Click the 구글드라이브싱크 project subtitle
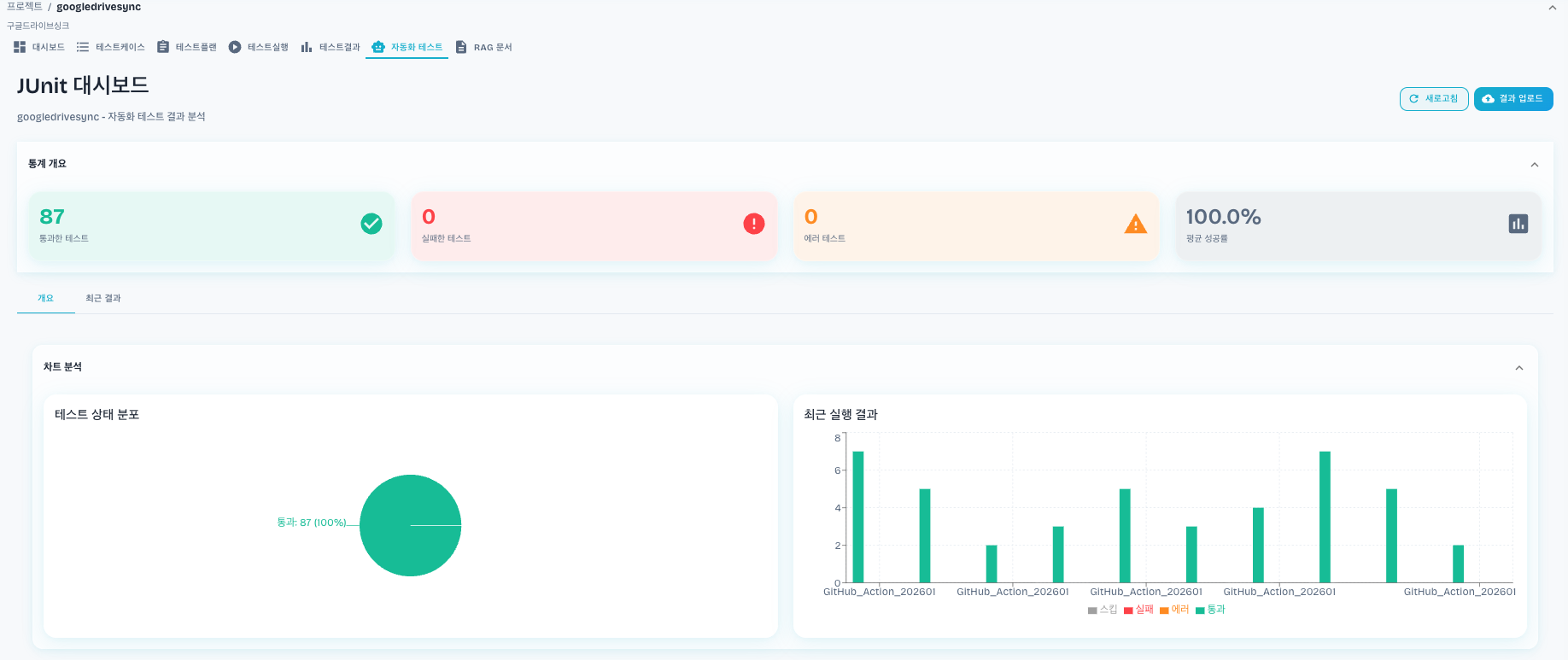 [x=38, y=26]
